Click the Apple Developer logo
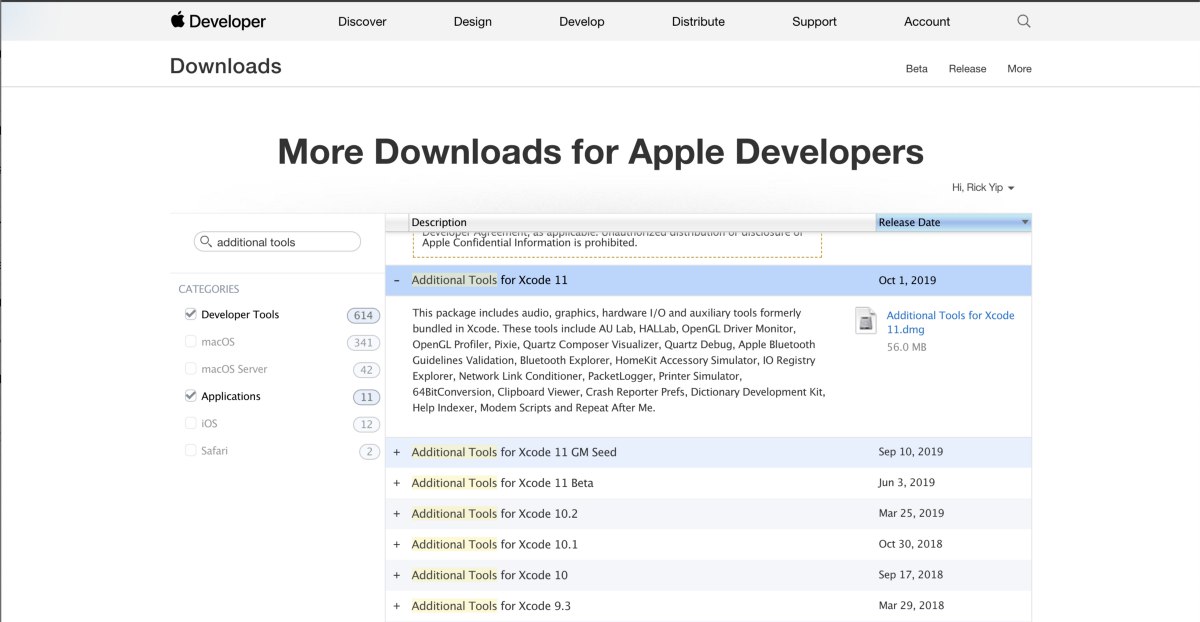The height and width of the screenshot is (622, 1200). point(218,21)
